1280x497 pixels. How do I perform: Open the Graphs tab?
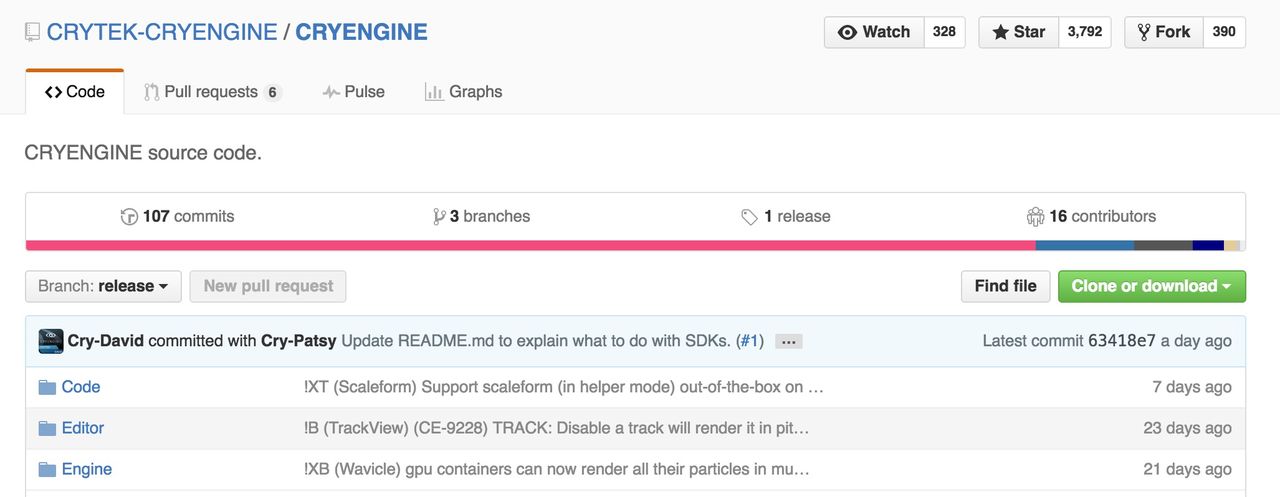coord(463,92)
